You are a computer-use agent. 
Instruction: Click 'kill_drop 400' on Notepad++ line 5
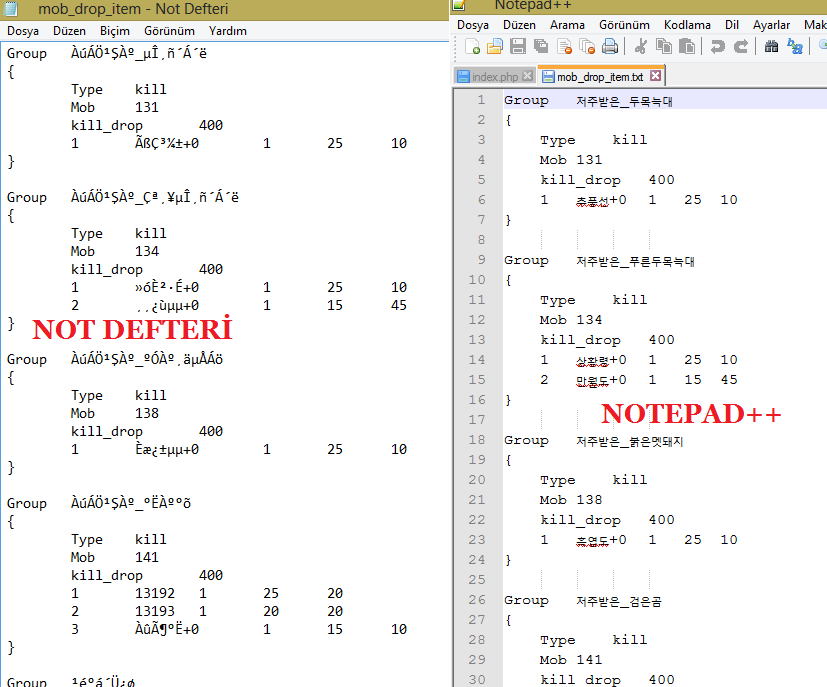[607, 180]
